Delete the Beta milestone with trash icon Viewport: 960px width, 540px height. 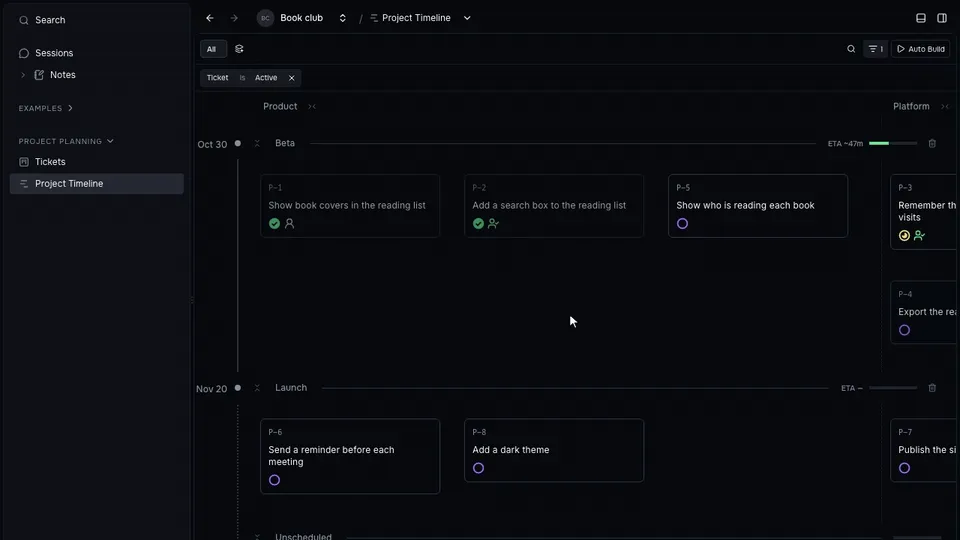pyautogui.click(x=932, y=143)
